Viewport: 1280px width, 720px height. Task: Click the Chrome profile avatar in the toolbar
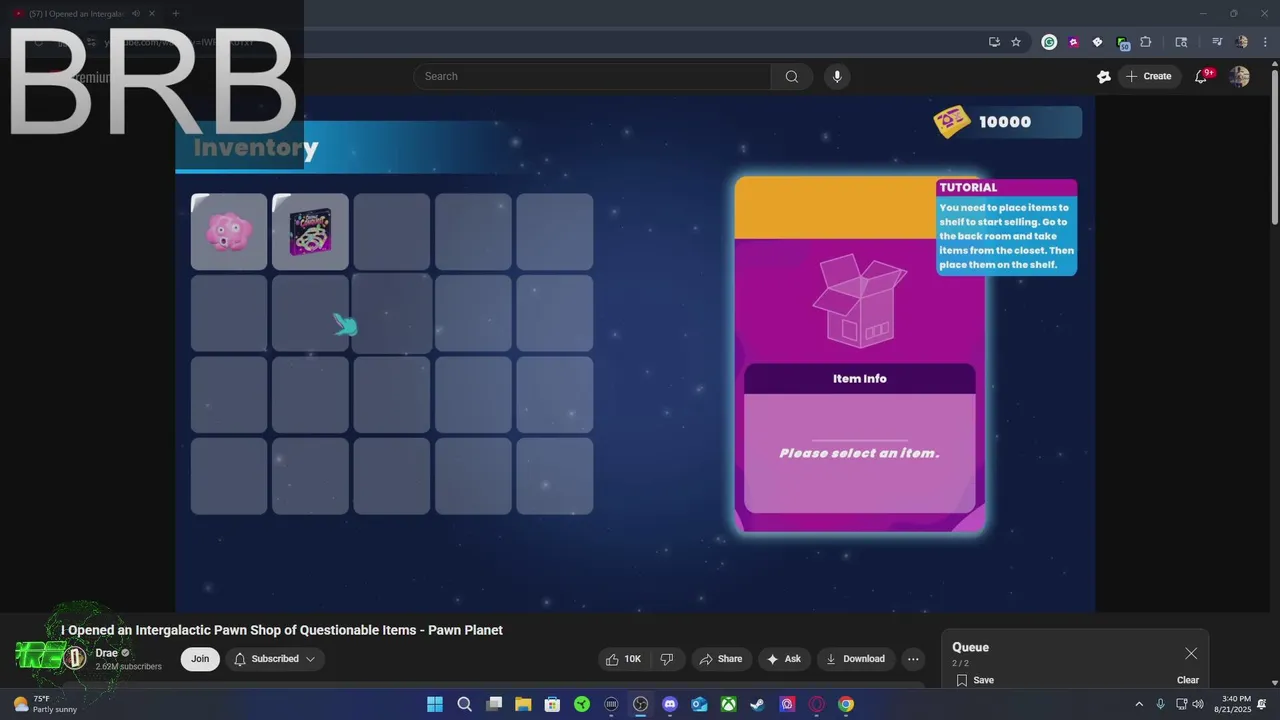pyautogui.click(x=1242, y=42)
